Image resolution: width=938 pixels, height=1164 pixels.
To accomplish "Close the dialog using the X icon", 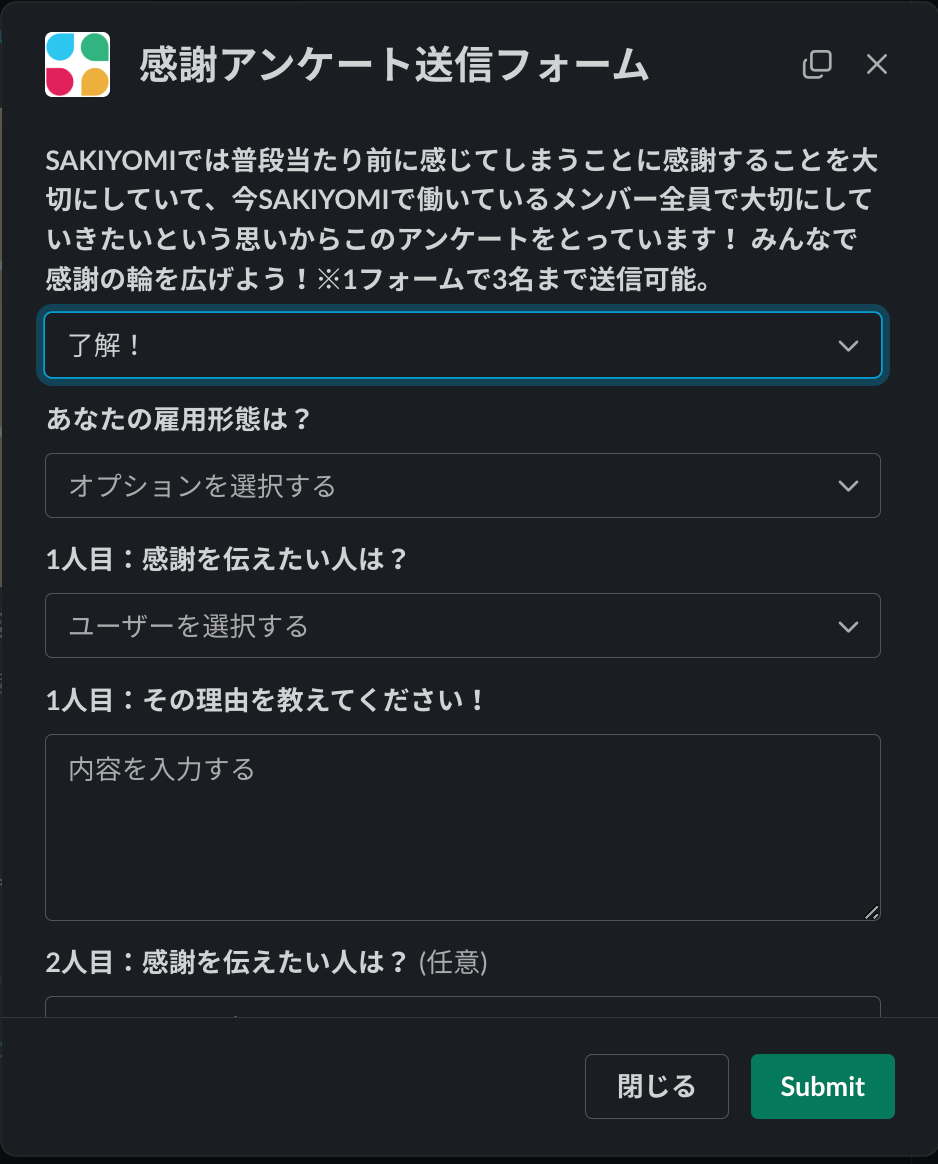I will click(x=877, y=65).
